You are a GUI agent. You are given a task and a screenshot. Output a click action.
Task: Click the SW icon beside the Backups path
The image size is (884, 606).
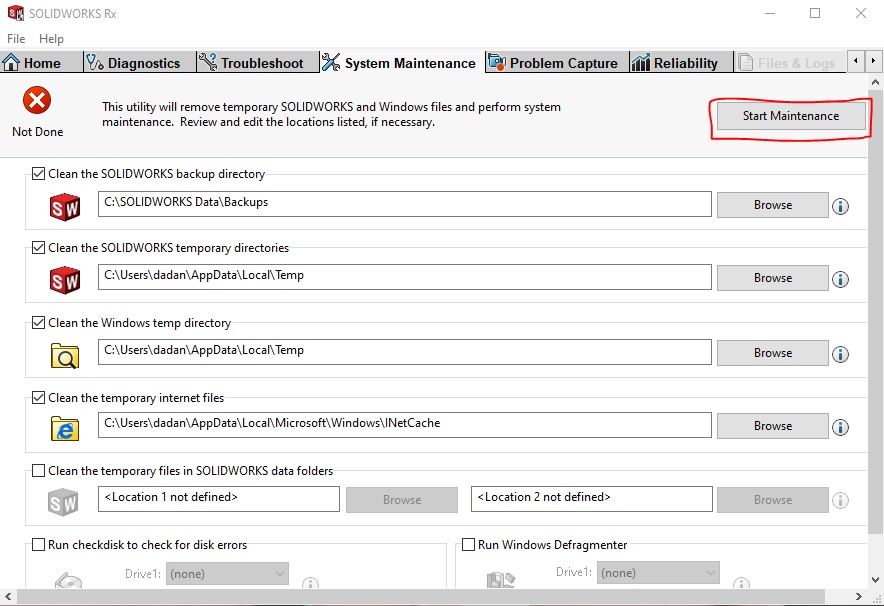coord(65,207)
